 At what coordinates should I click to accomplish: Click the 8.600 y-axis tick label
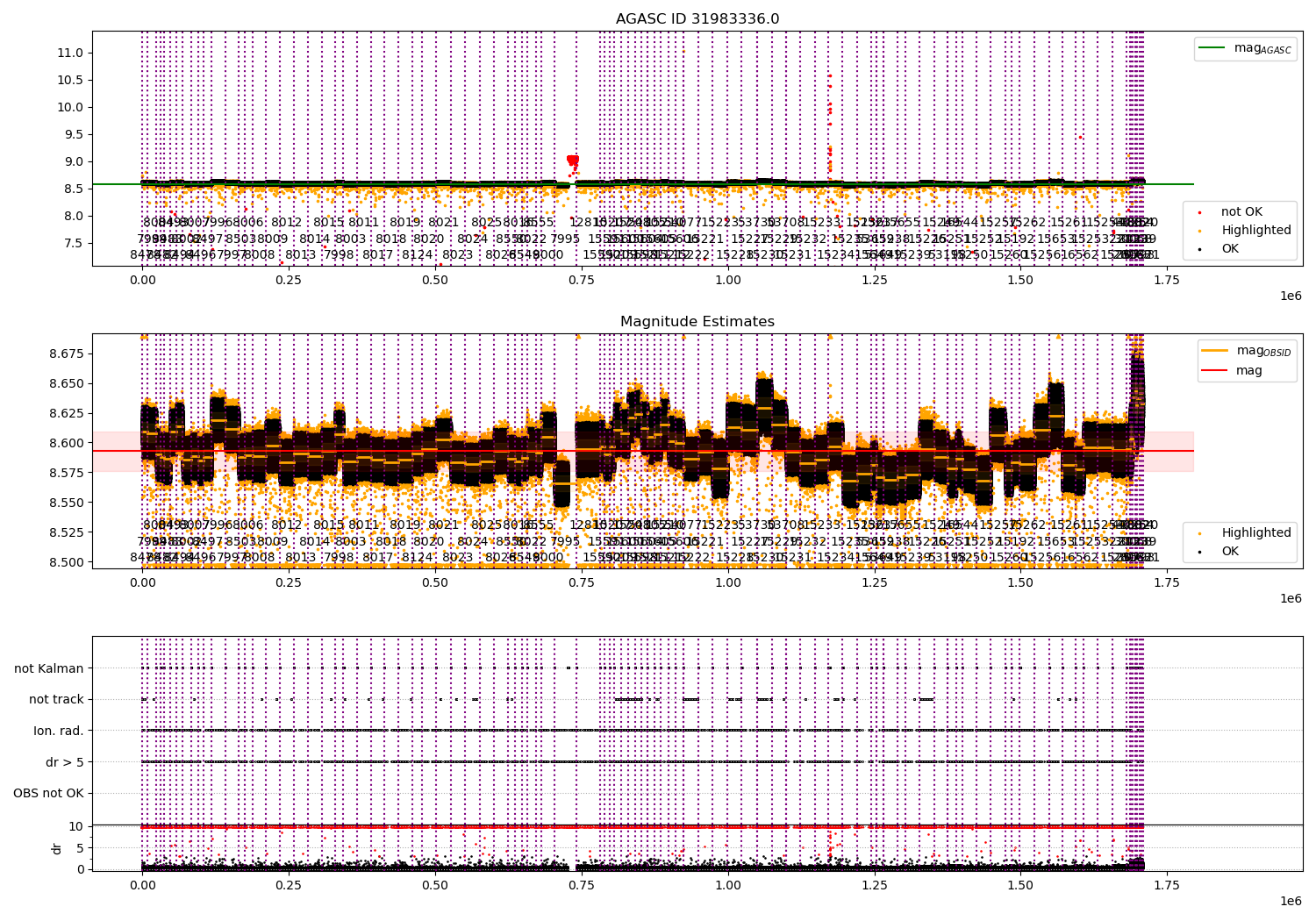tap(66, 443)
